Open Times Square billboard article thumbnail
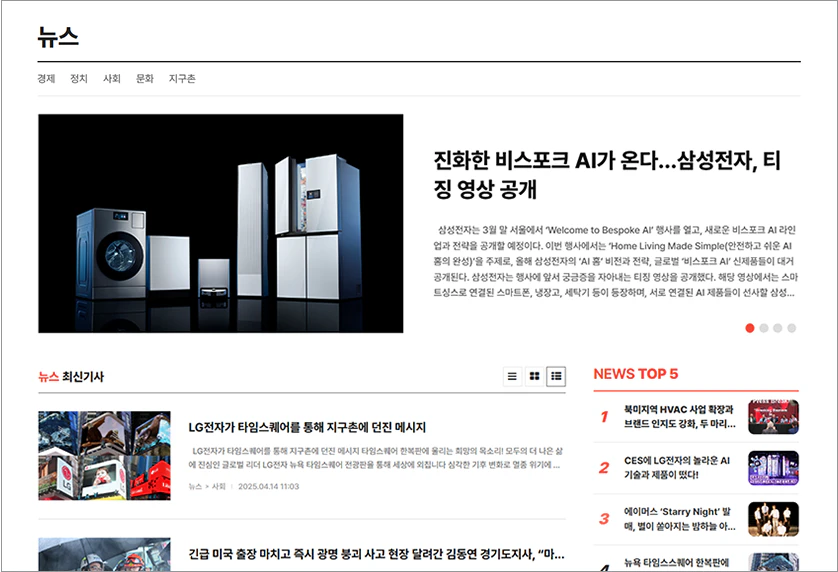 click(105, 455)
